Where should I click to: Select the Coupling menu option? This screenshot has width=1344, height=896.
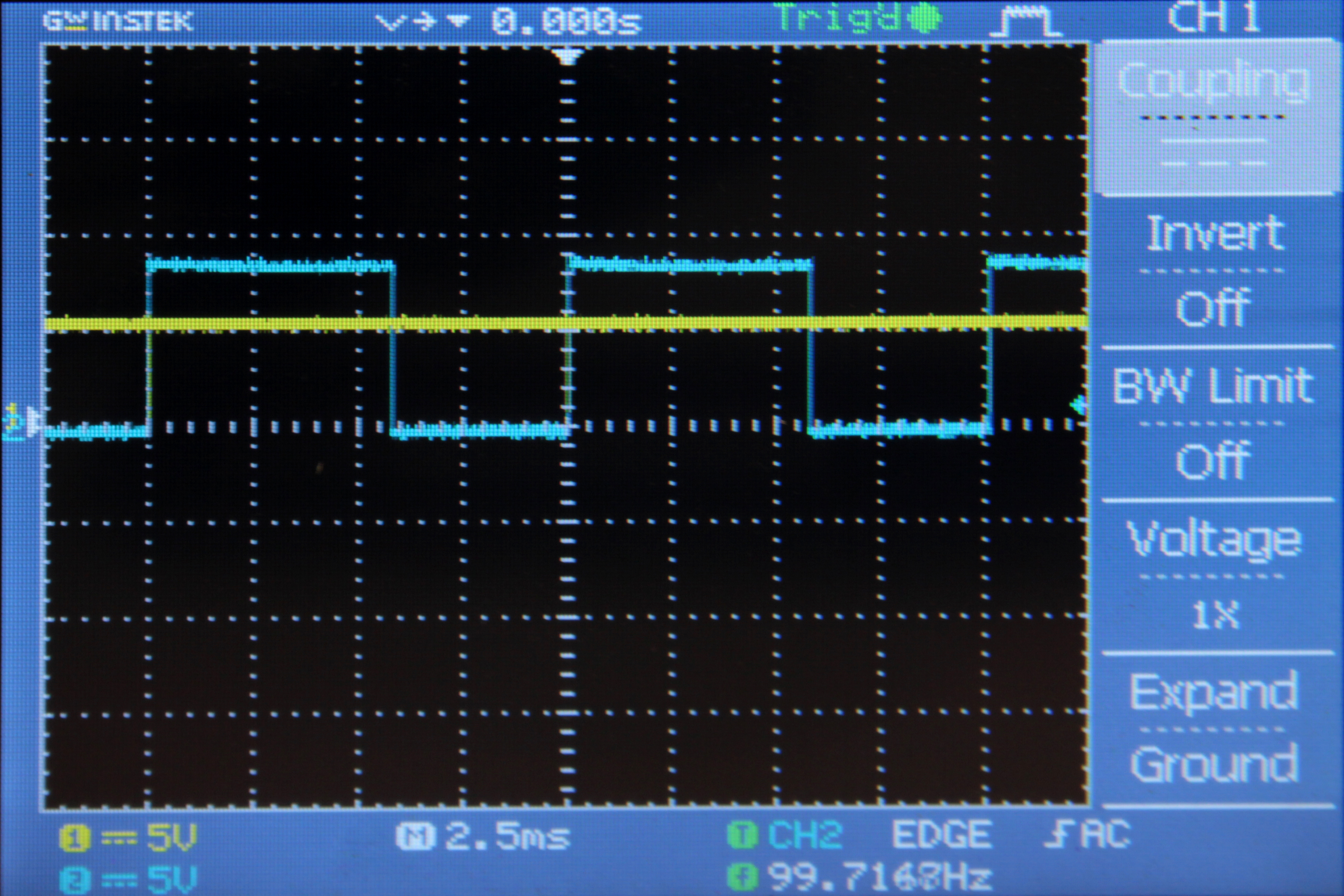(x=1215, y=117)
